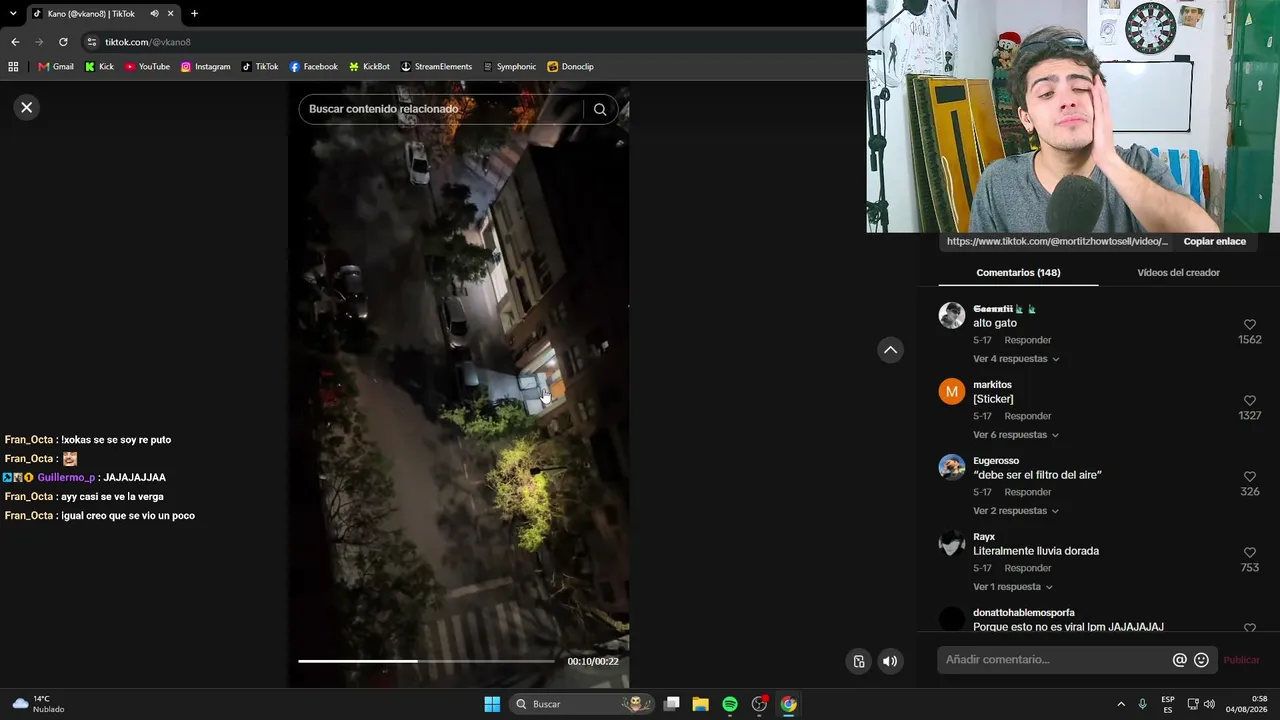Screen dimensions: 1280x720
Task: Expand "Ver 2 respuestas" replies
Action: pos(1016,511)
